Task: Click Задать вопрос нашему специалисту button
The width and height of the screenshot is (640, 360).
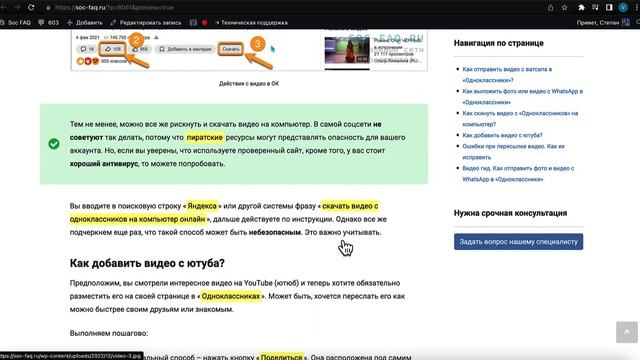Action: [518, 242]
